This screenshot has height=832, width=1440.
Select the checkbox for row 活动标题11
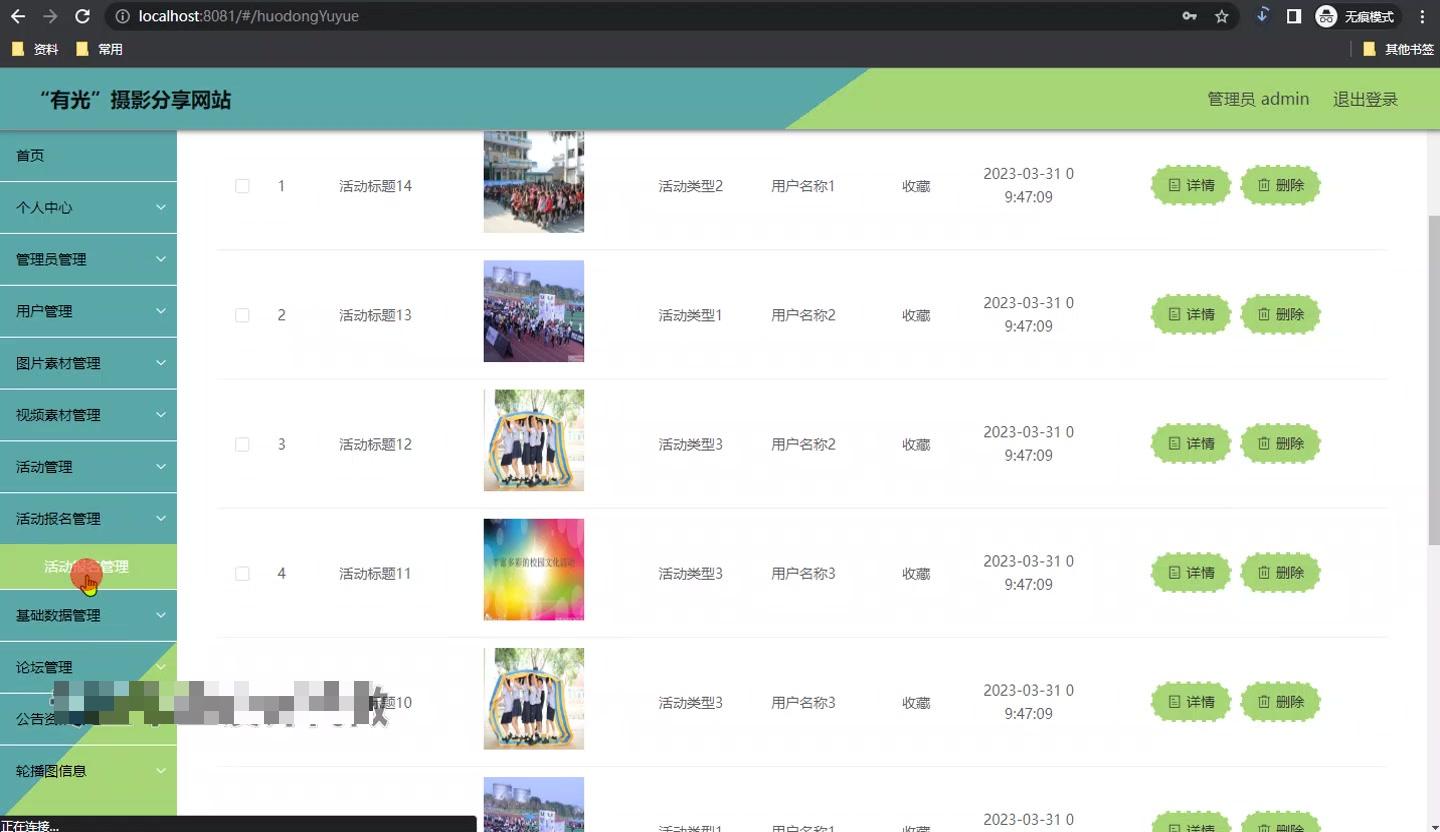click(242, 573)
